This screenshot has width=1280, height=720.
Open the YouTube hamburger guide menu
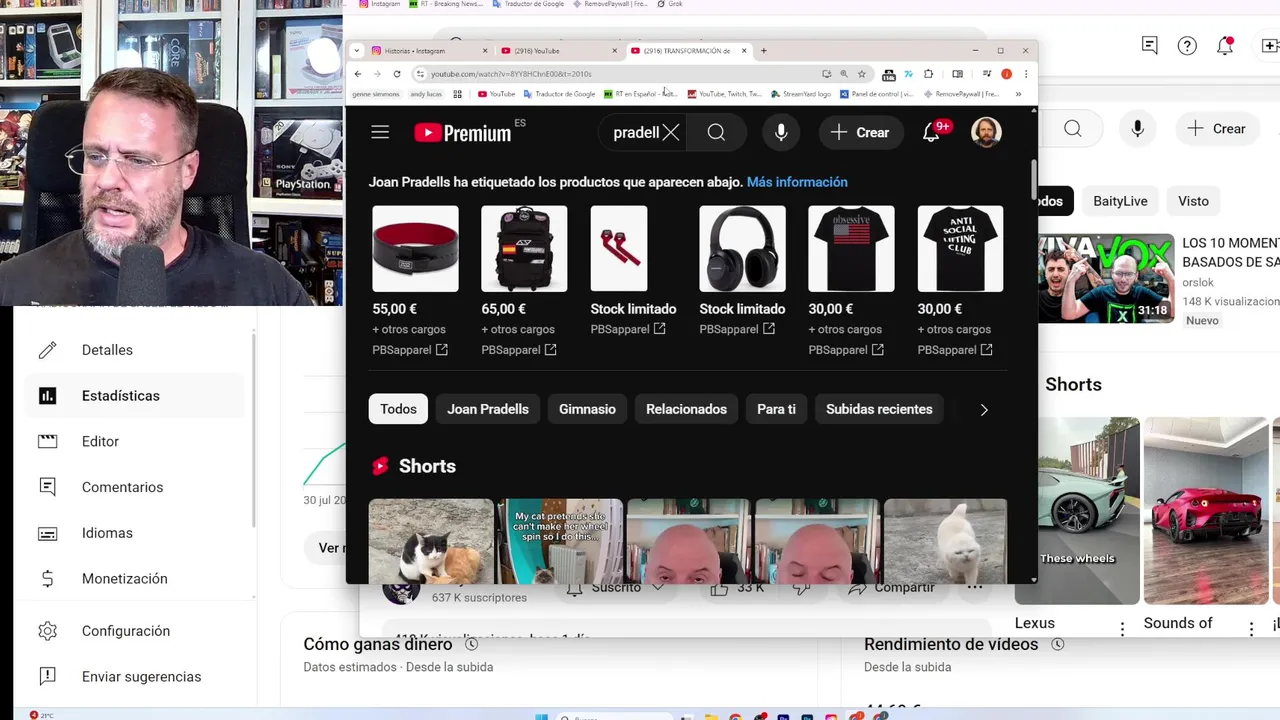[x=380, y=132]
